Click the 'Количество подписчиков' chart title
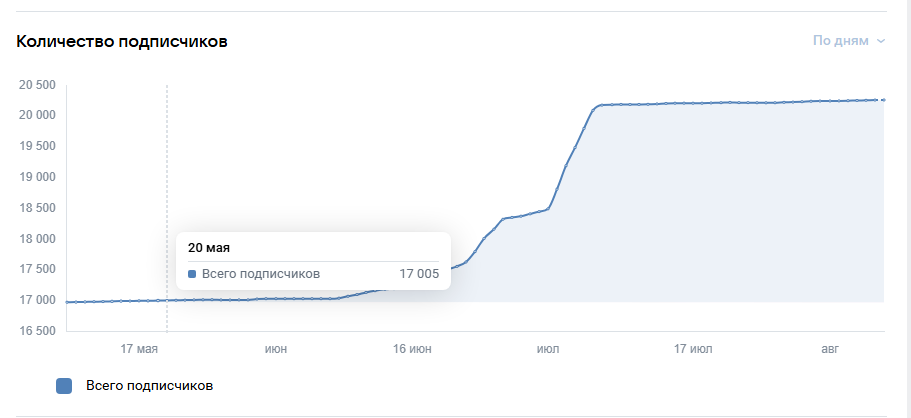The width and height of the screenshot is (911, 418). pyautogui.click(x=121, y=42)
